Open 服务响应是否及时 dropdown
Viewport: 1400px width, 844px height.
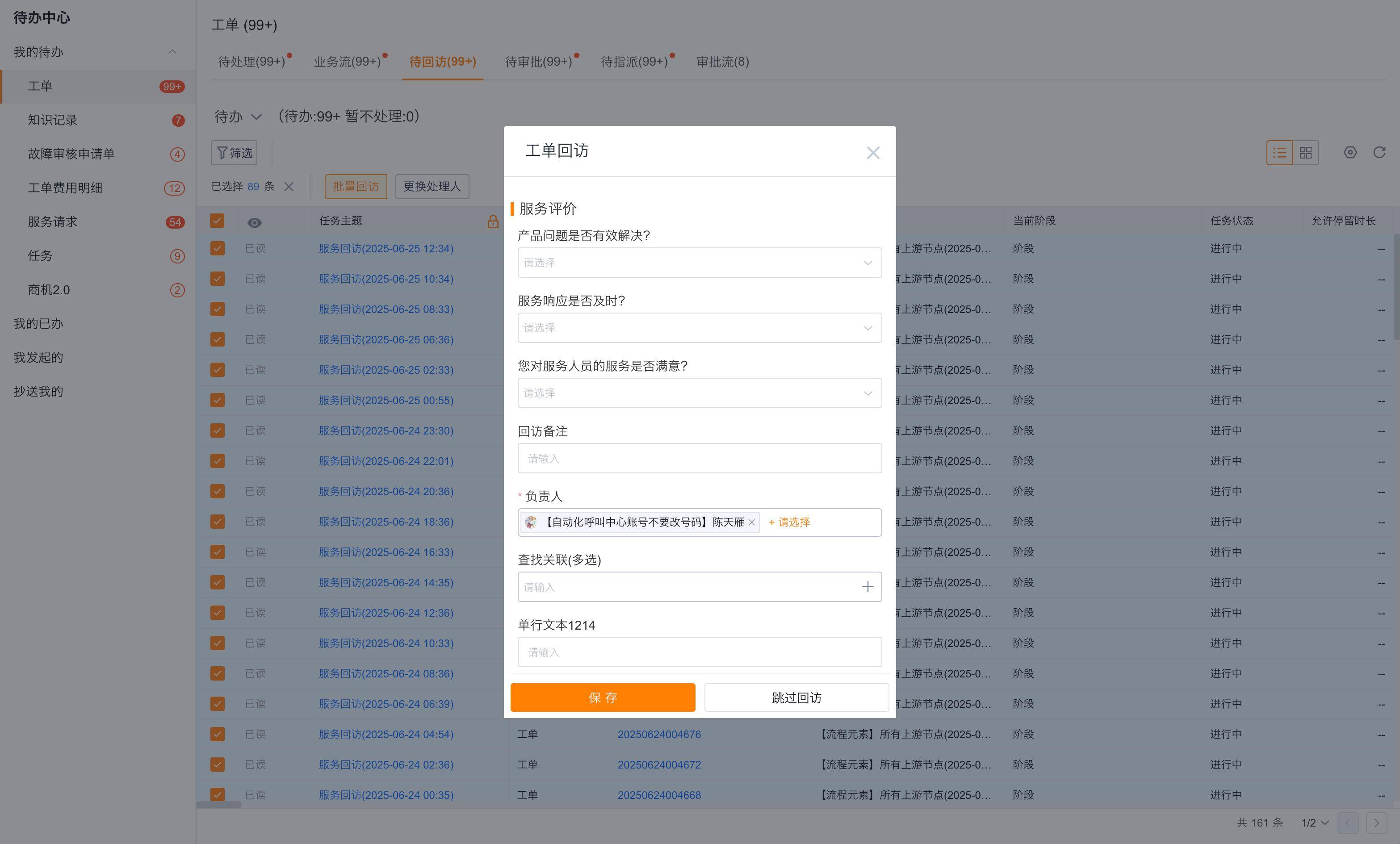699,328
